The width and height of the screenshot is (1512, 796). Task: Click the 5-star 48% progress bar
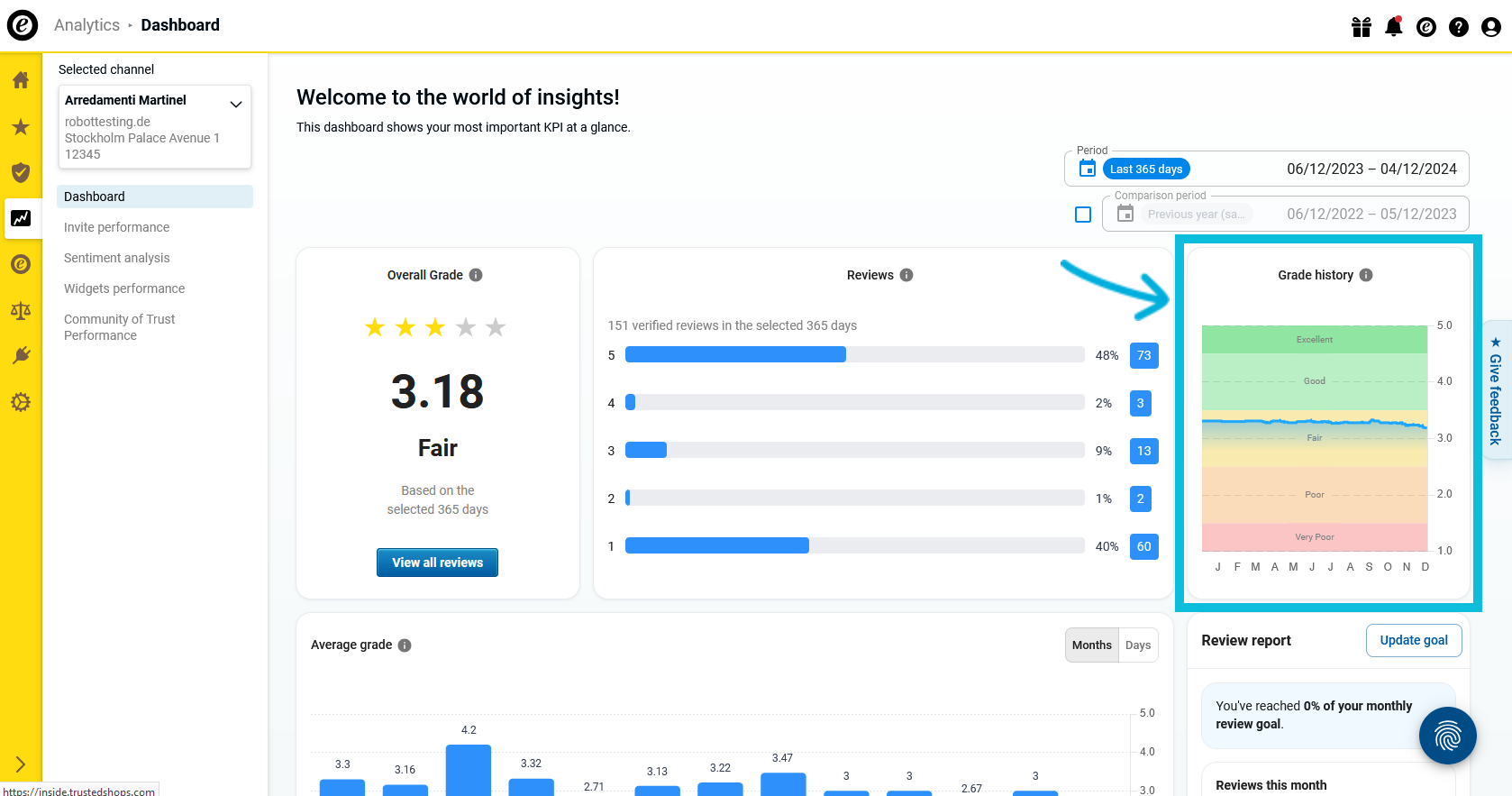click(854, 355)
